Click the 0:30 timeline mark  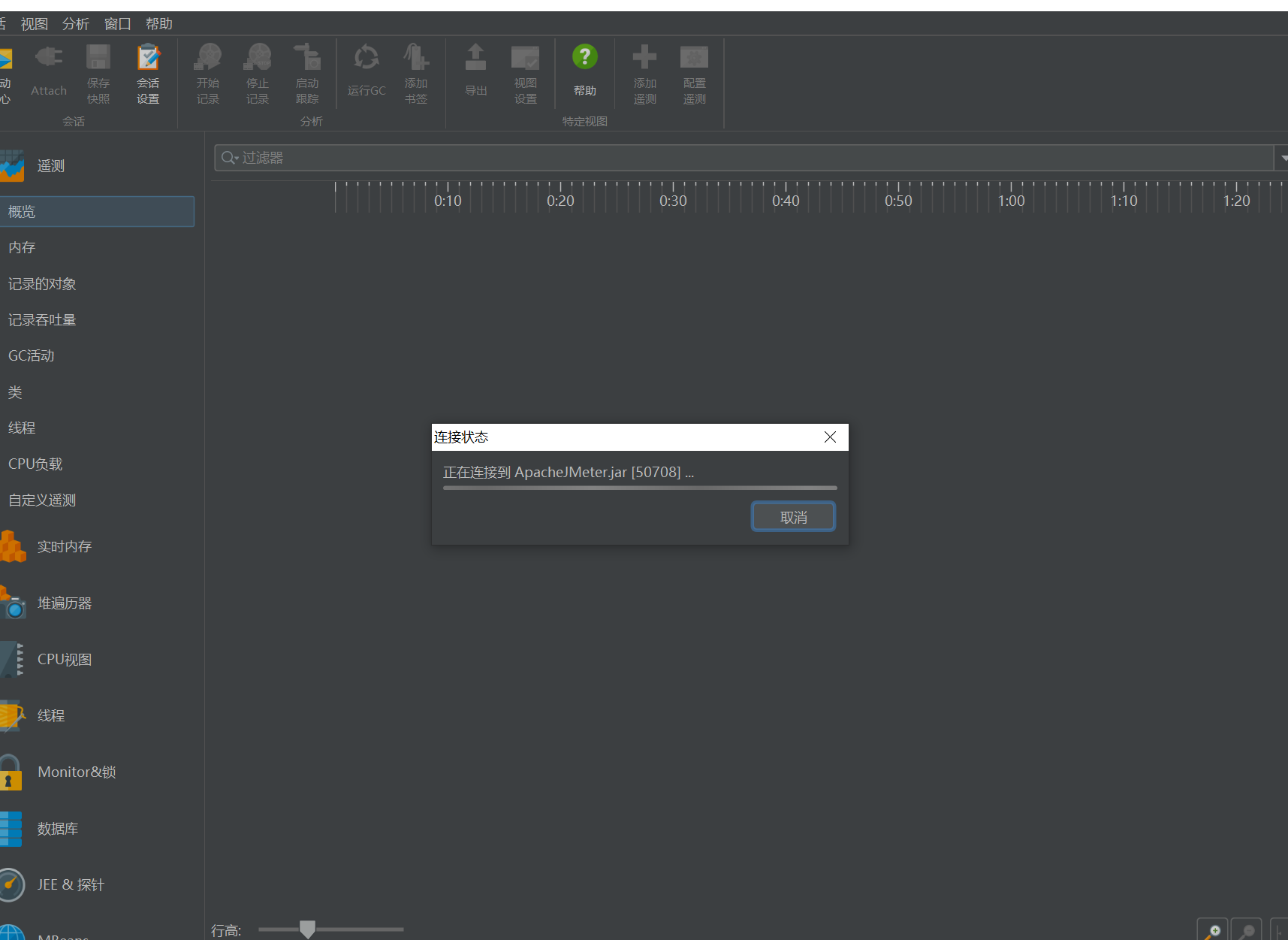tap(673, 201)
